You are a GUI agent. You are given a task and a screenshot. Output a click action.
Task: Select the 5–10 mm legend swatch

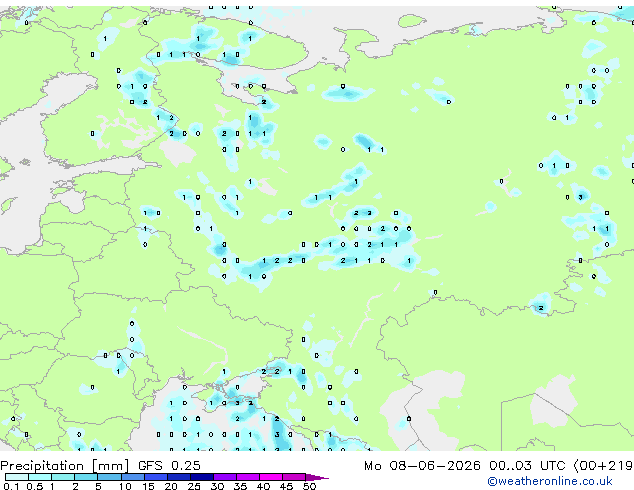(x=109, y=477)
